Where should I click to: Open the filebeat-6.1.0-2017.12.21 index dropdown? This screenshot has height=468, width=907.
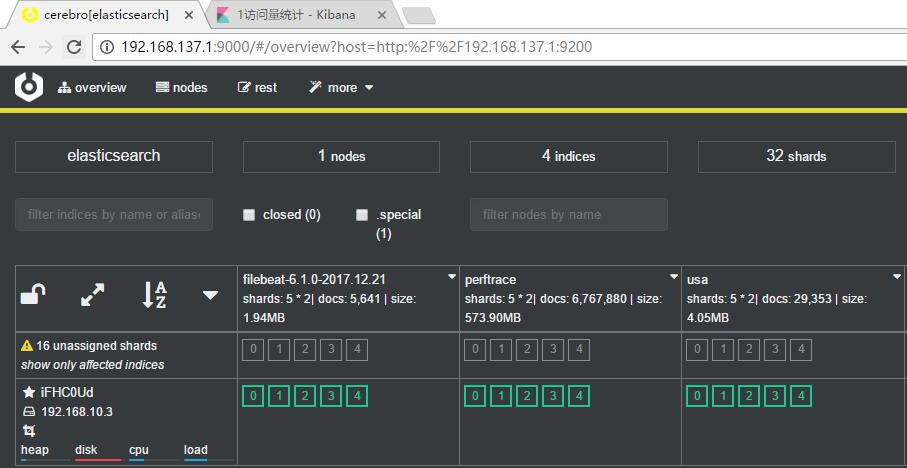[x=452, y=277]
